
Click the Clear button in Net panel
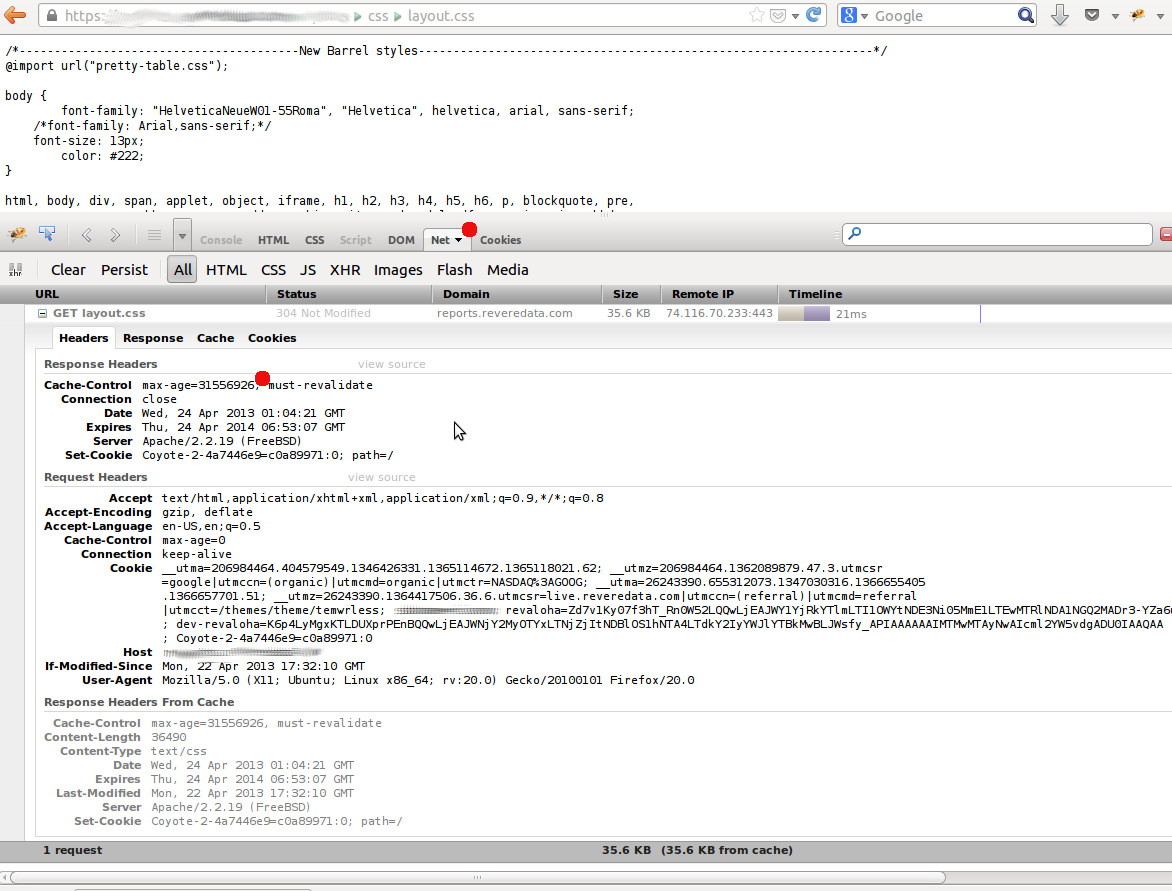pos(68,269)
